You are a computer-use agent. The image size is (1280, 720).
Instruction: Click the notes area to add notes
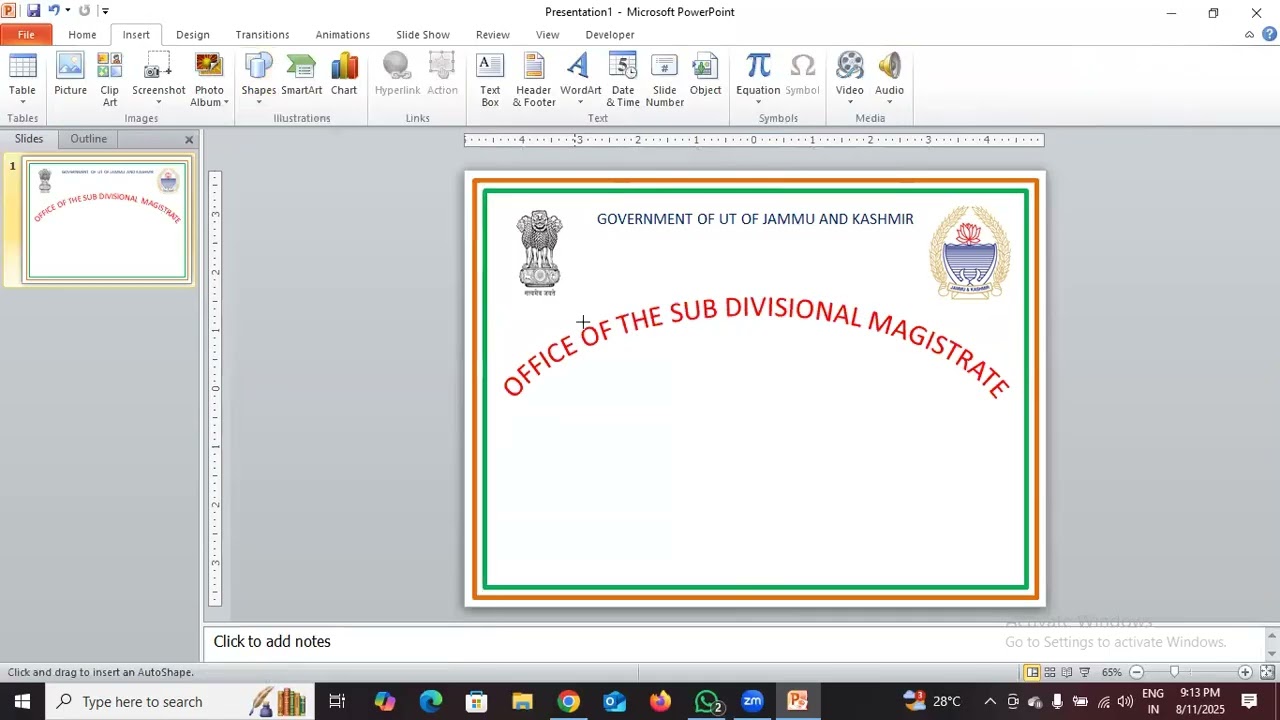(x=735, y=642)
